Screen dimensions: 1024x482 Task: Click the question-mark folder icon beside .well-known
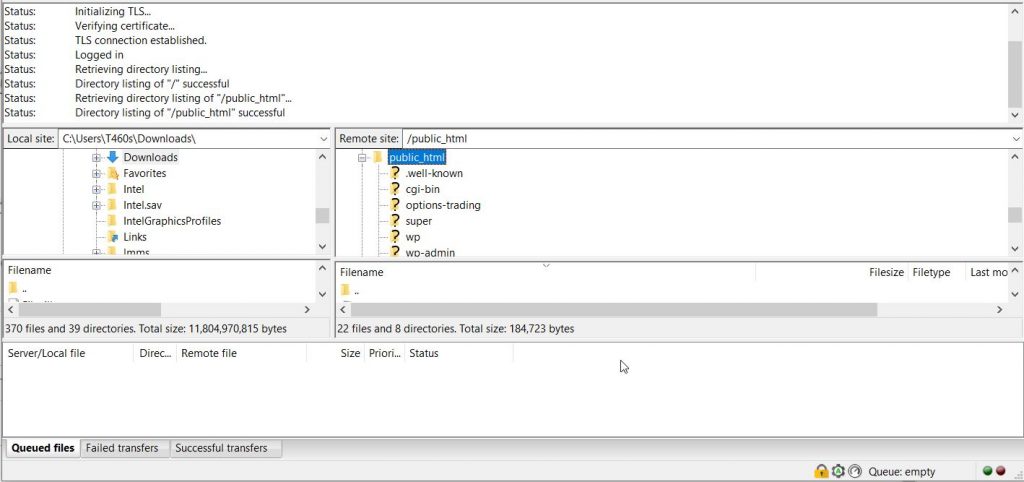pyautogui.click(x=394, y=173)
